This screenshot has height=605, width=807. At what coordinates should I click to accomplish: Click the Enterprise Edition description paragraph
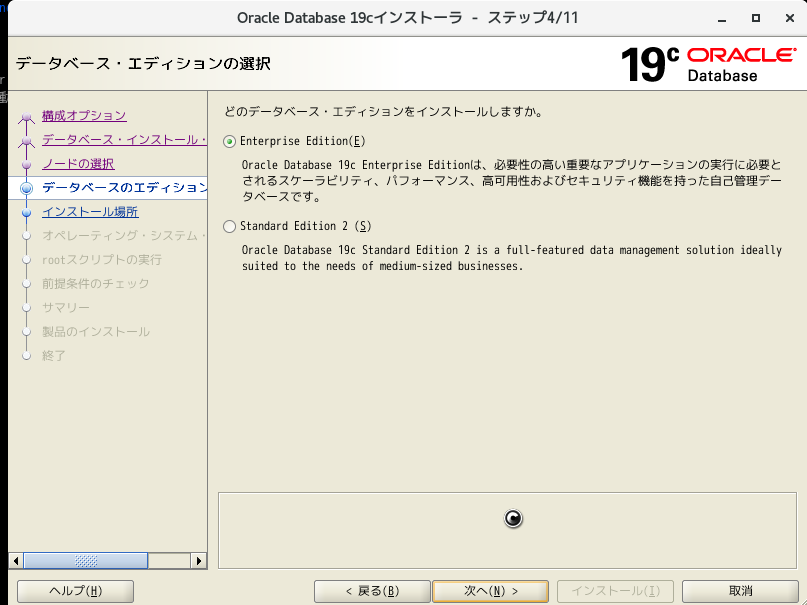tap(512, 181)
